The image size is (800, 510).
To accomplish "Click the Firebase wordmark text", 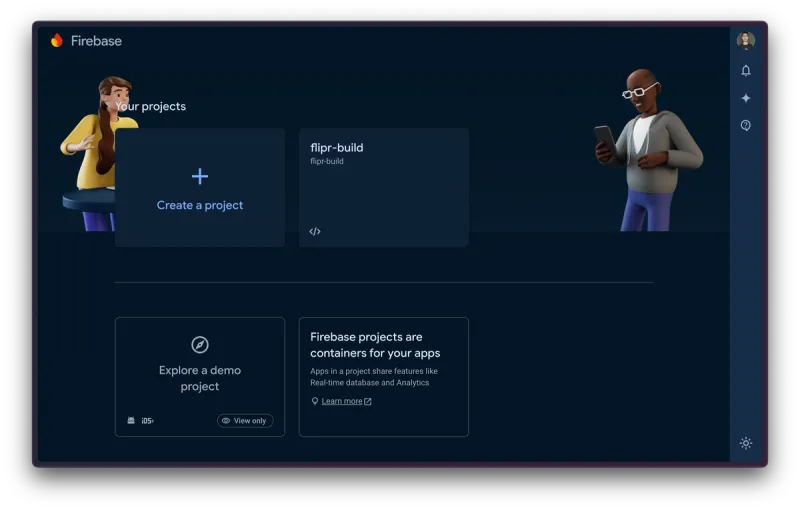I will 96,41.
